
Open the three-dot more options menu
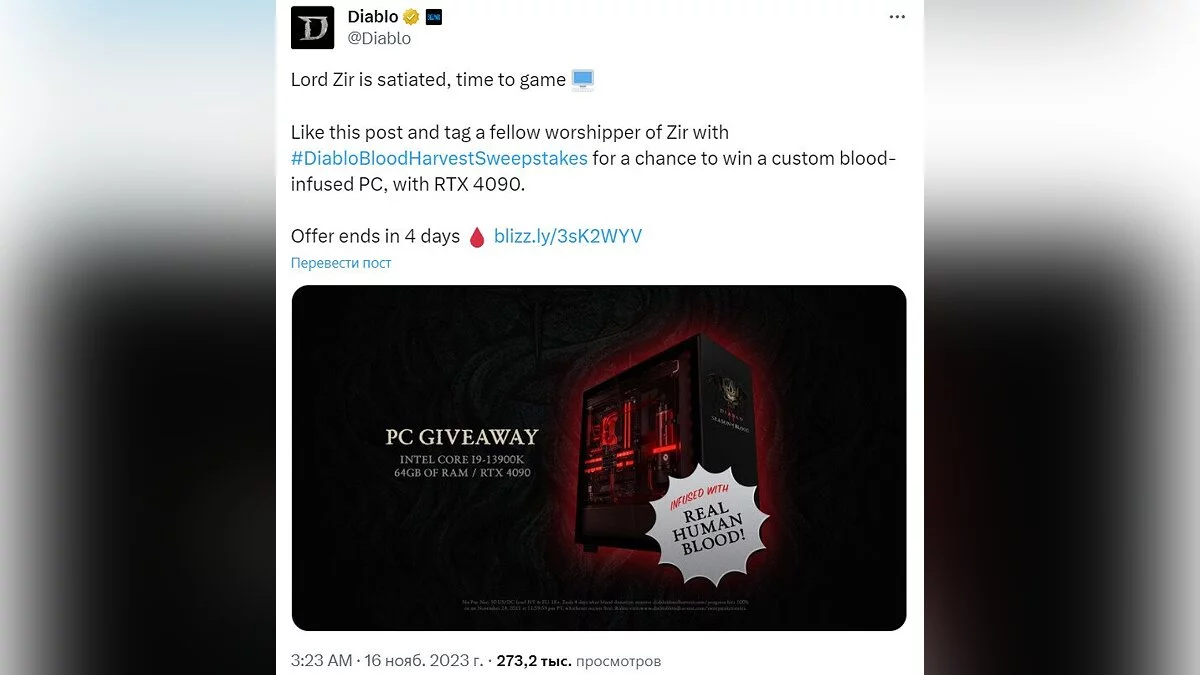[897, 17]
